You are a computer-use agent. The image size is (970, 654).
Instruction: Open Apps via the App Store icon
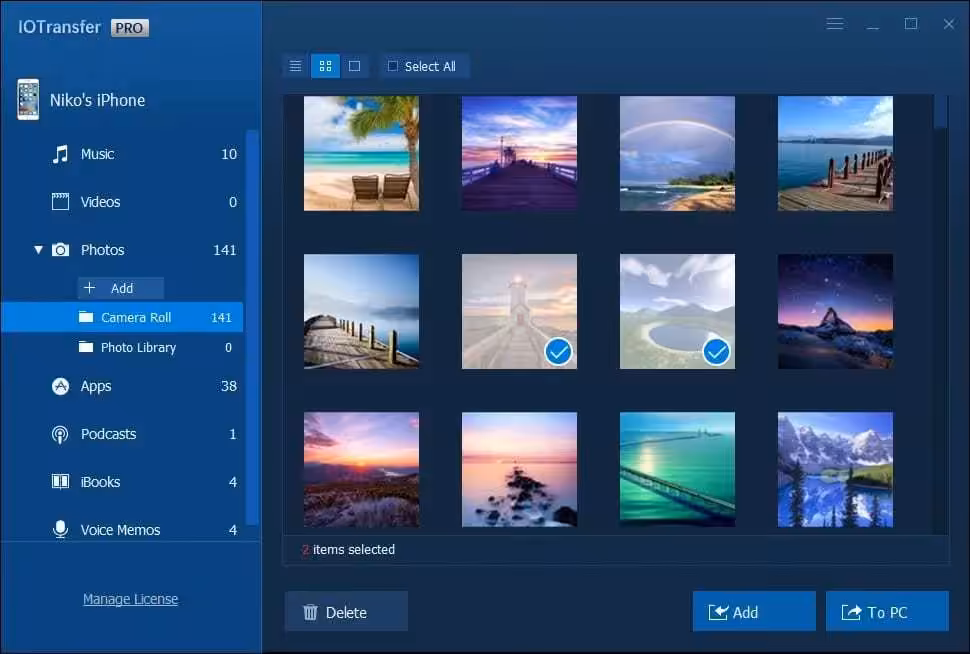tap(61, 386)
